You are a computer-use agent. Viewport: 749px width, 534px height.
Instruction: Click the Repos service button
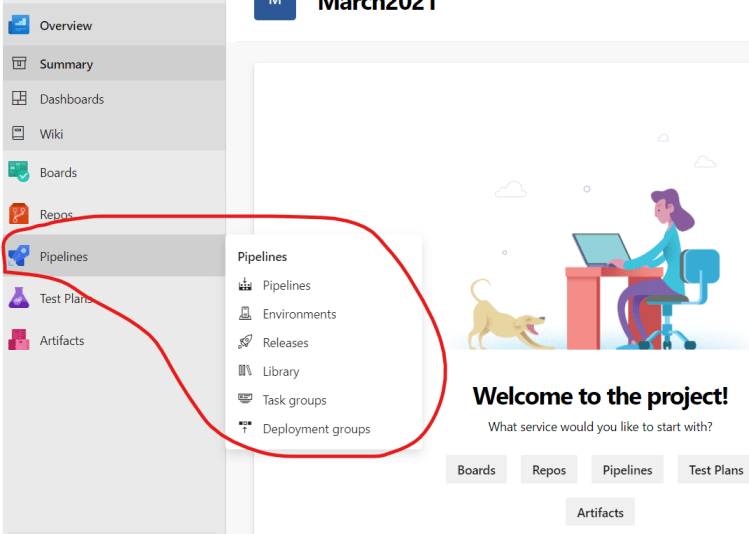tap(549, 470)
